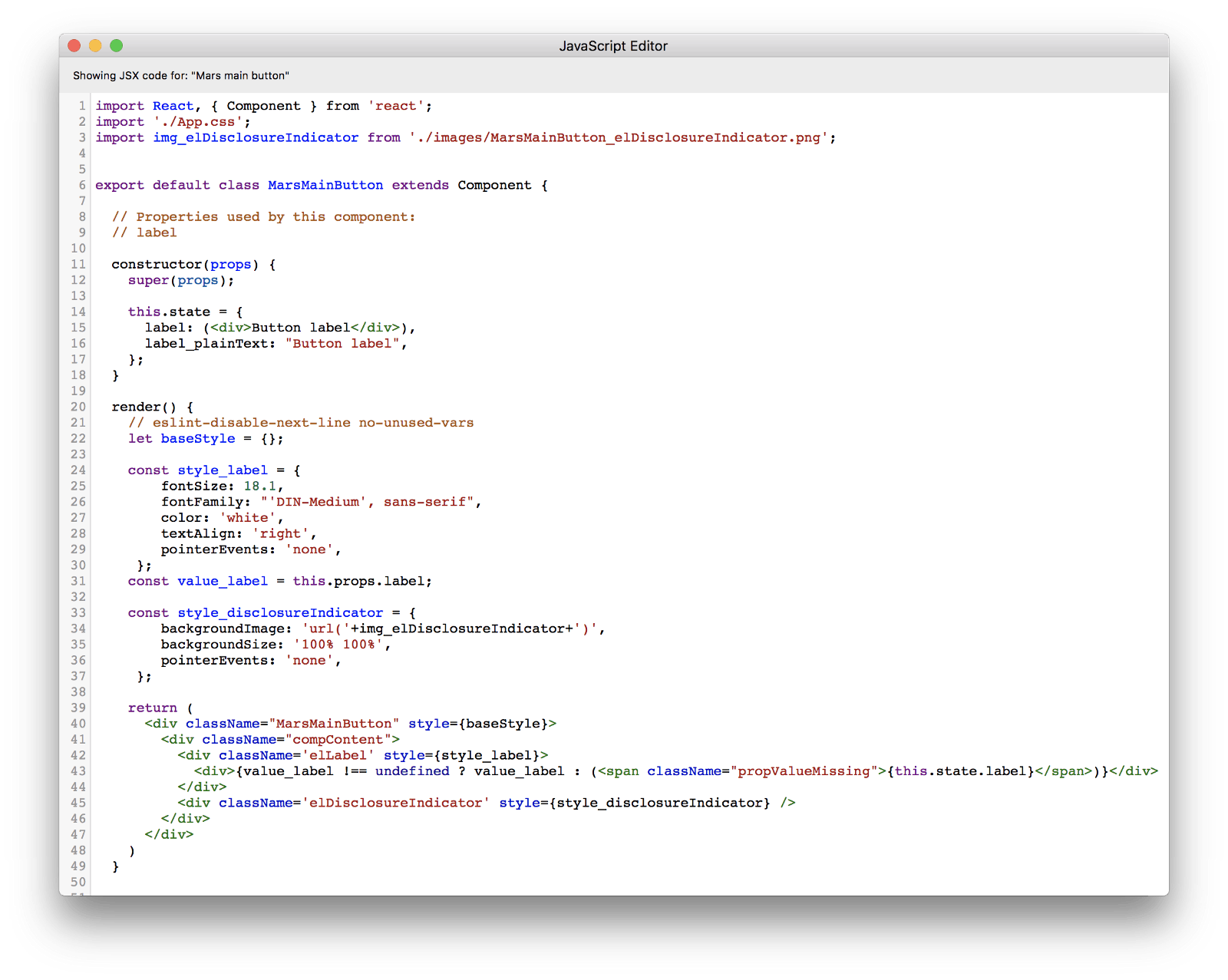Select the label_plainText string Button label
This screenshot has height=980, width=1228.
point(344,343)
